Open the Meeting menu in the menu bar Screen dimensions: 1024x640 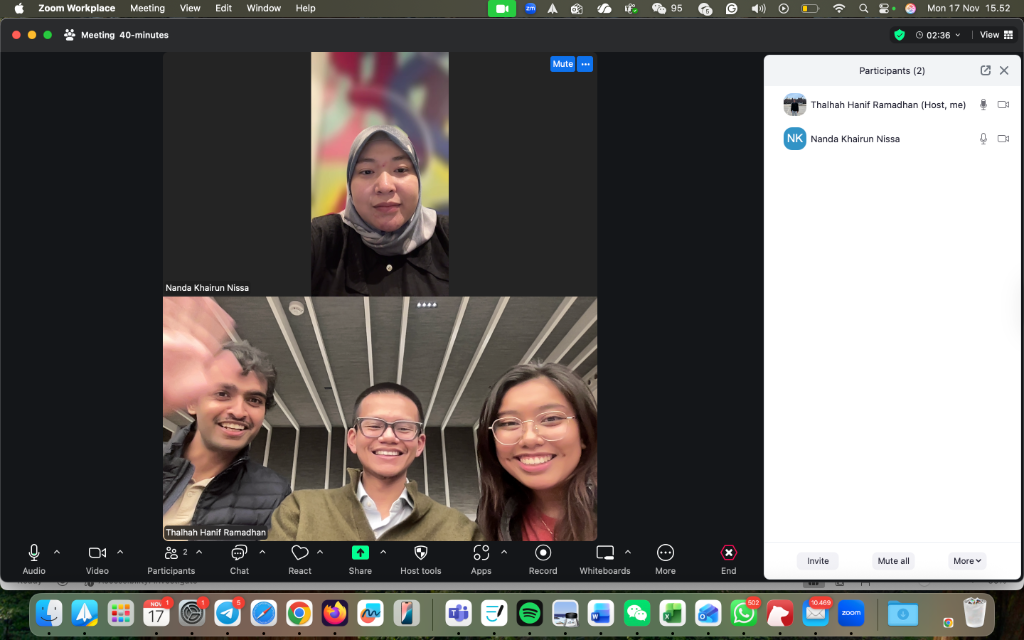147,8
